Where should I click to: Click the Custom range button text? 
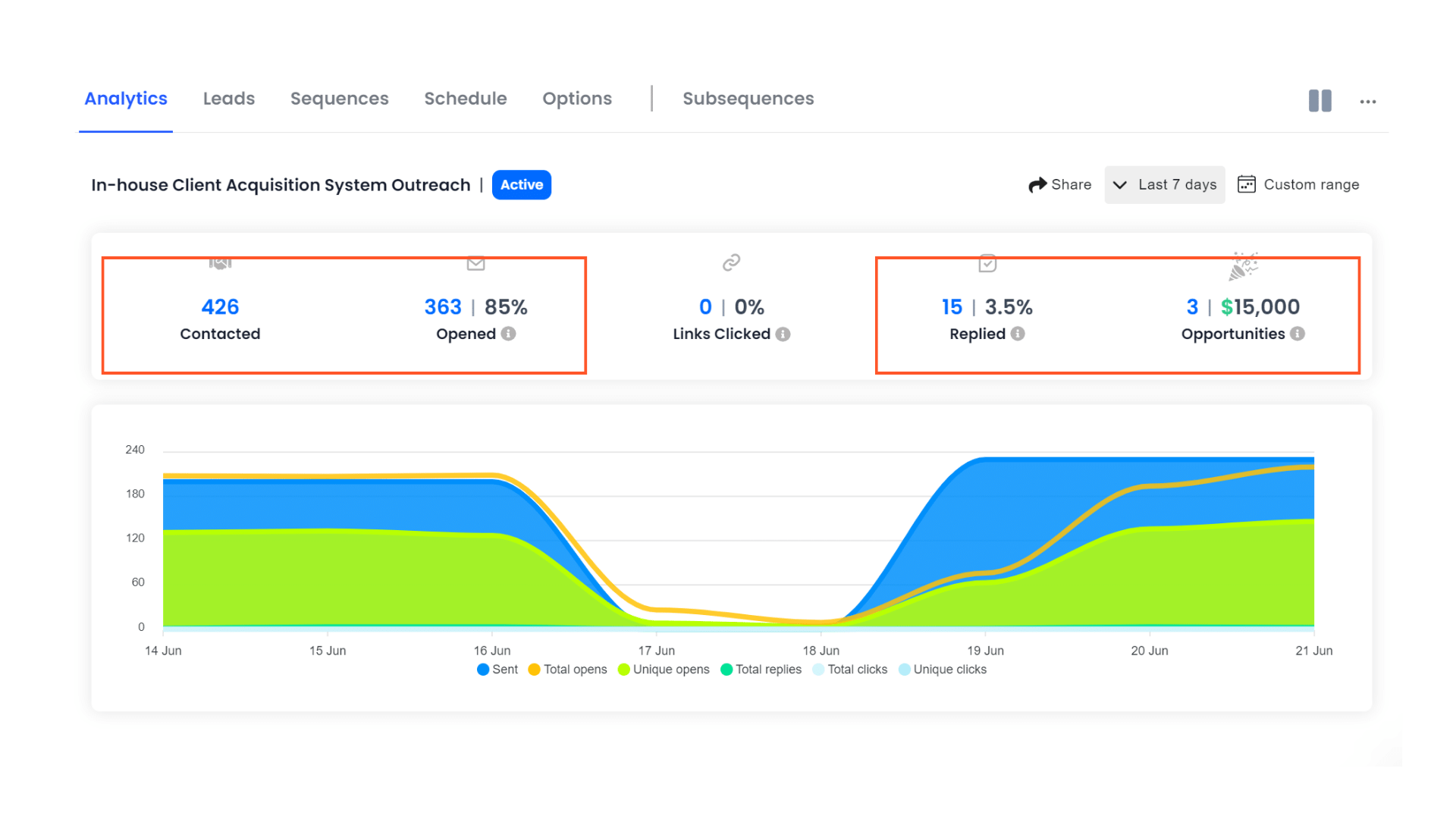pos(1311,184)
